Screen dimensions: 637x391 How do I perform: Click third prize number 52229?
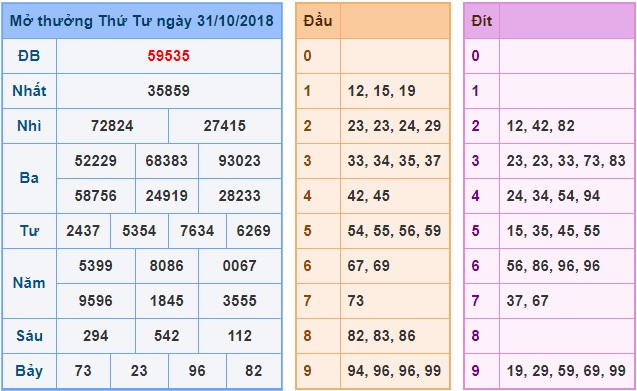coord(95,161)
